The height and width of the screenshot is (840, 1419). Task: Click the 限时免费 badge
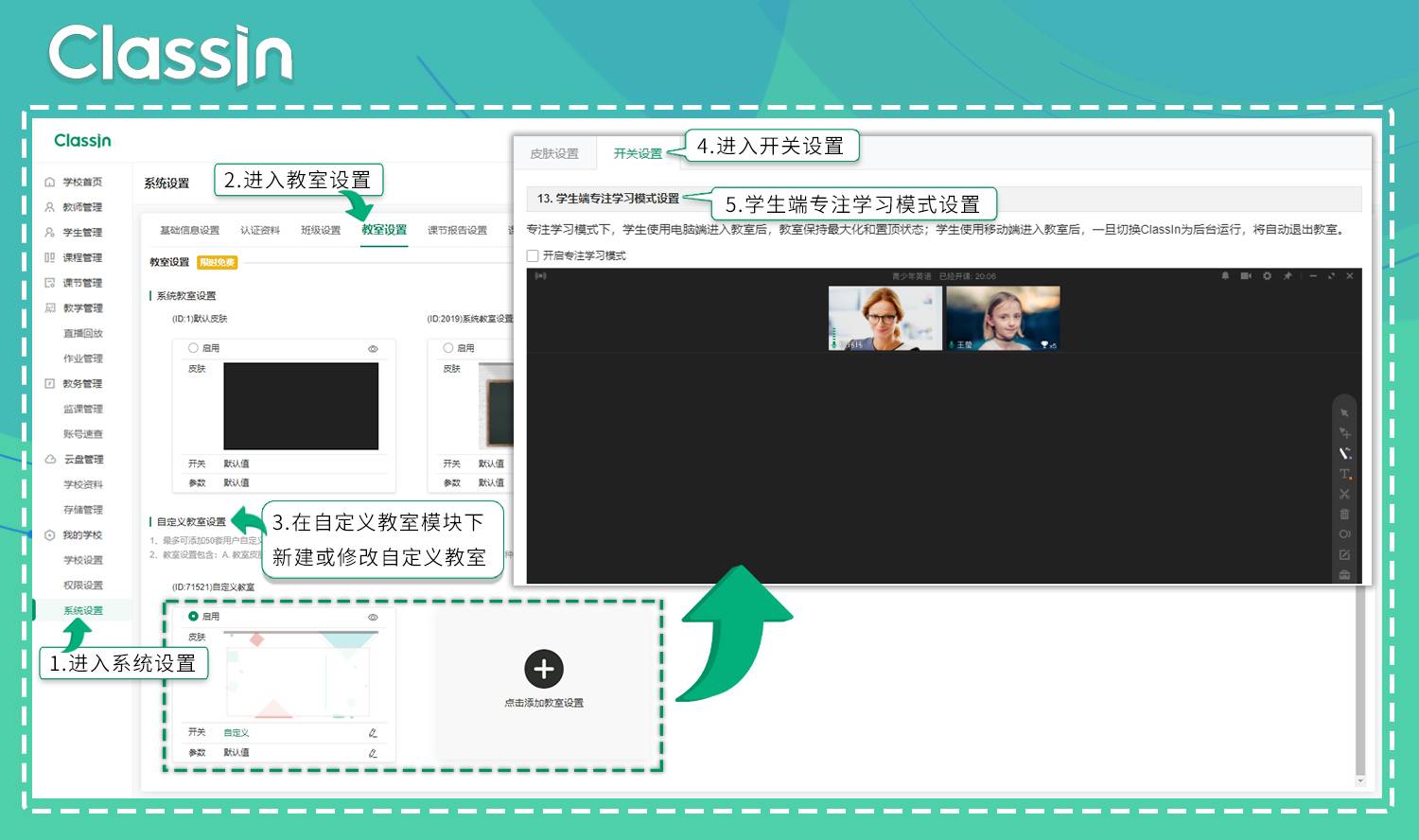point(218,262)
